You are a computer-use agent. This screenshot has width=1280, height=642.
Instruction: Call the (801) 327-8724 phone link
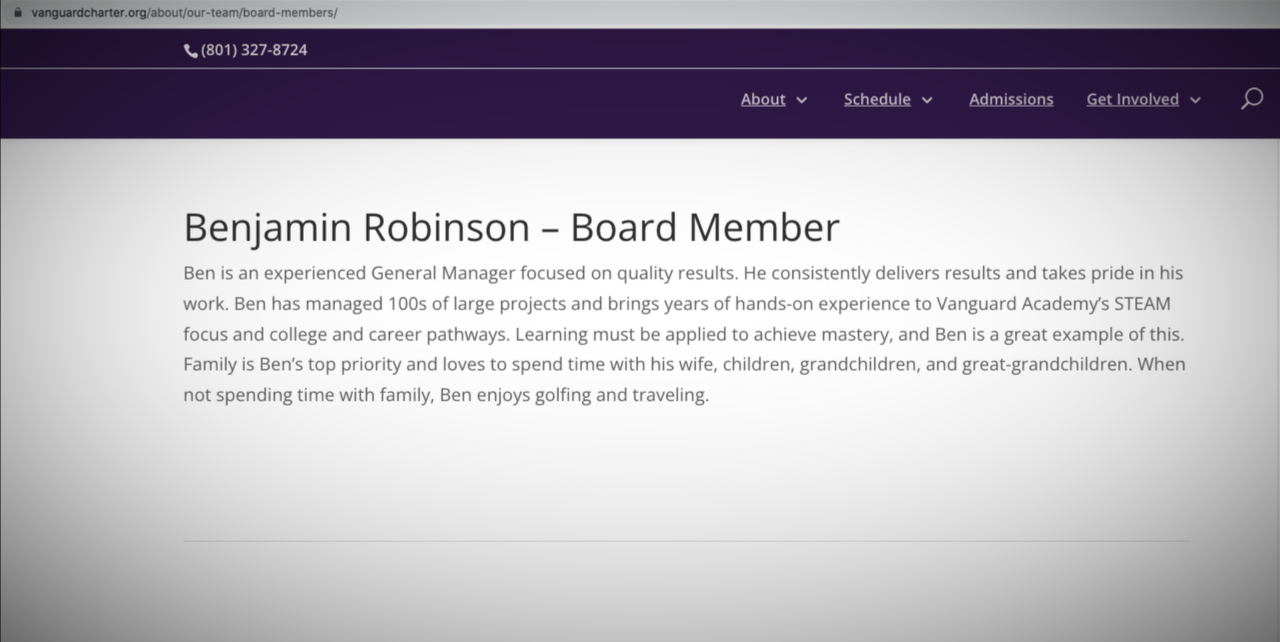254,50
